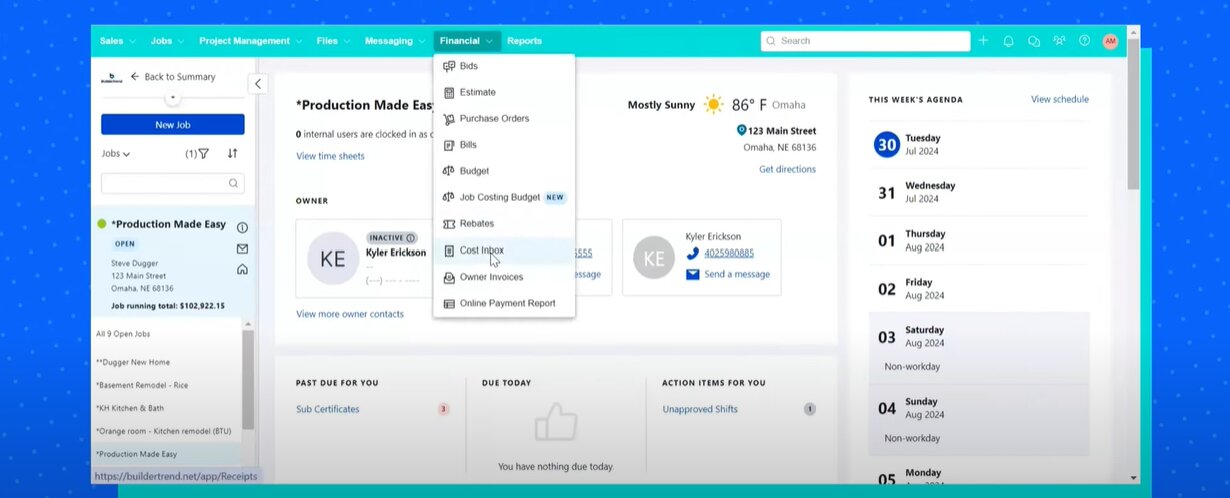Viewport: 1230px width, 498px height.
Task: Open the Sales menu dropdown
Action: pos(117,41)
